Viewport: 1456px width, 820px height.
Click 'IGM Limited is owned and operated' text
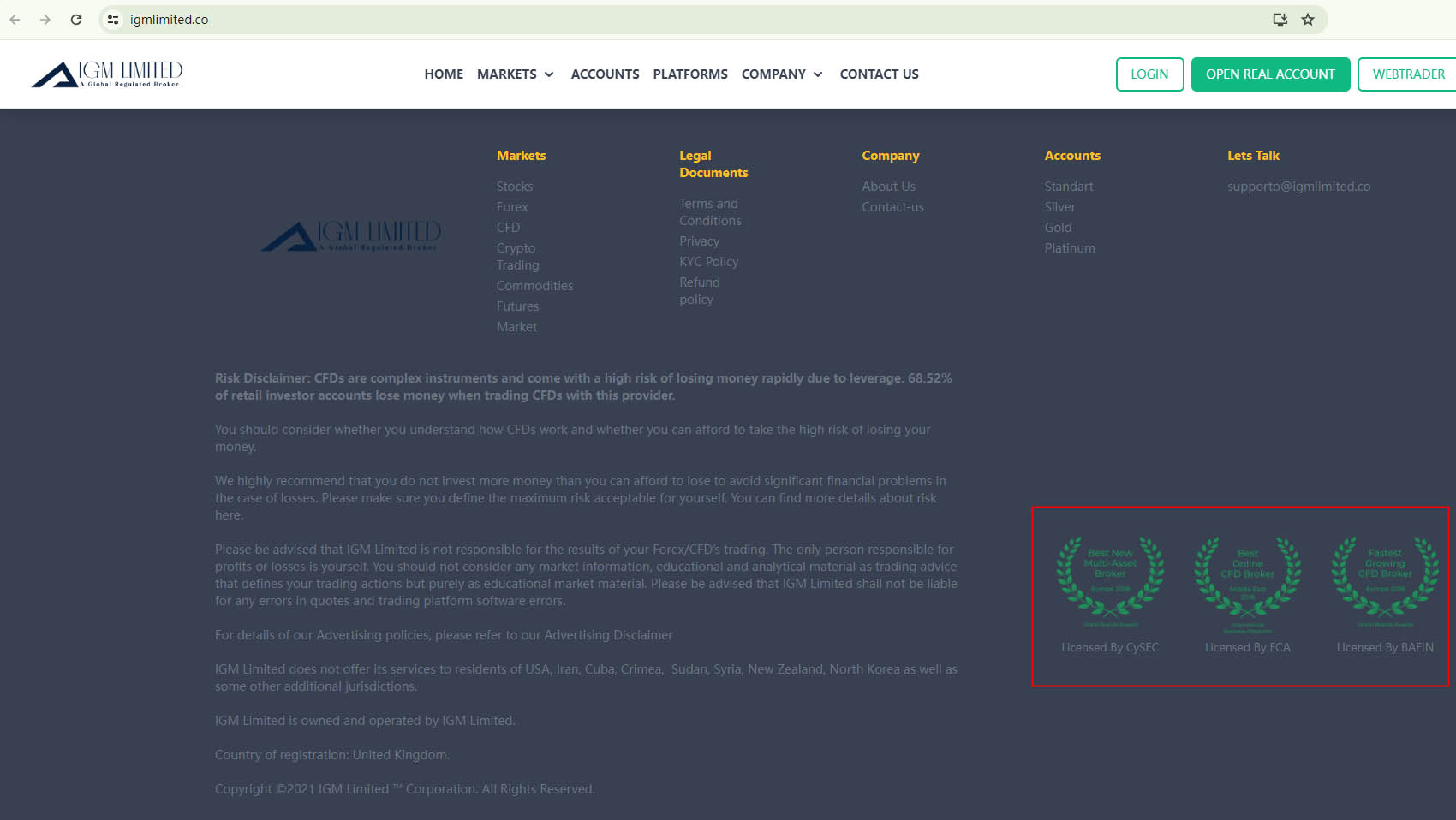pos(365,721)
